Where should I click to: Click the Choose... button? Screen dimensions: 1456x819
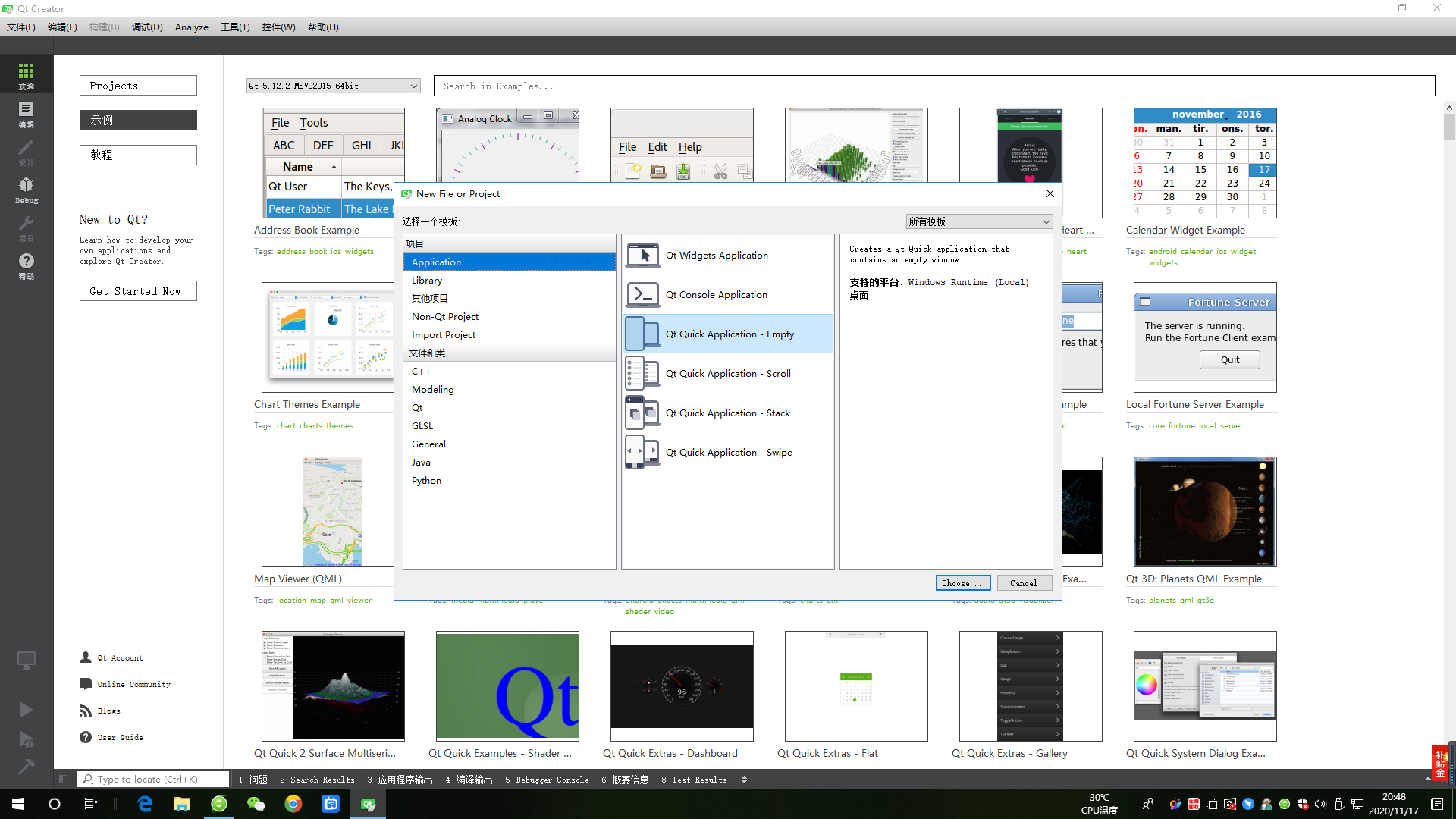tap(962, 583)
